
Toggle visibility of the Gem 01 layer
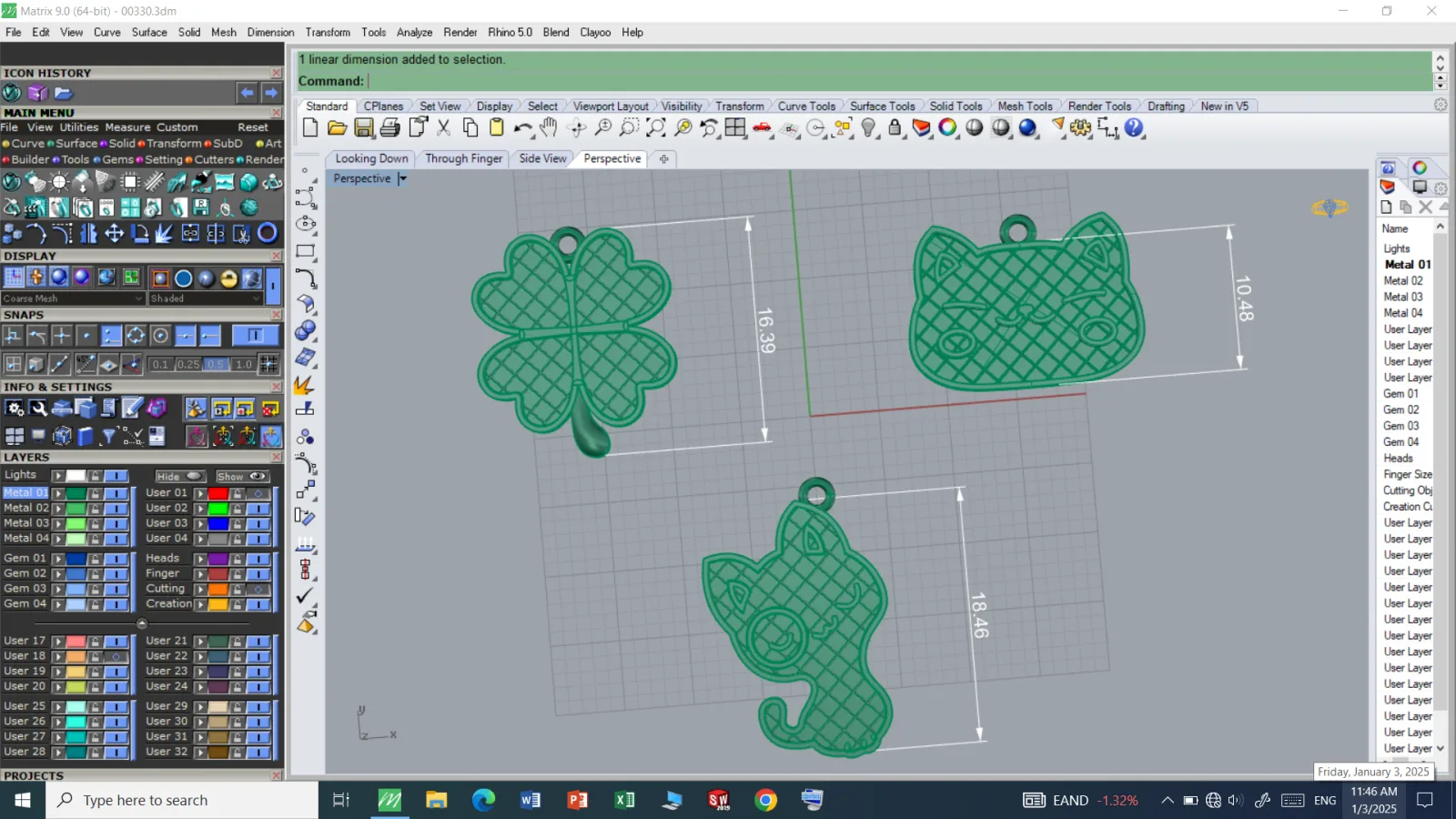(x=116, y=559)
